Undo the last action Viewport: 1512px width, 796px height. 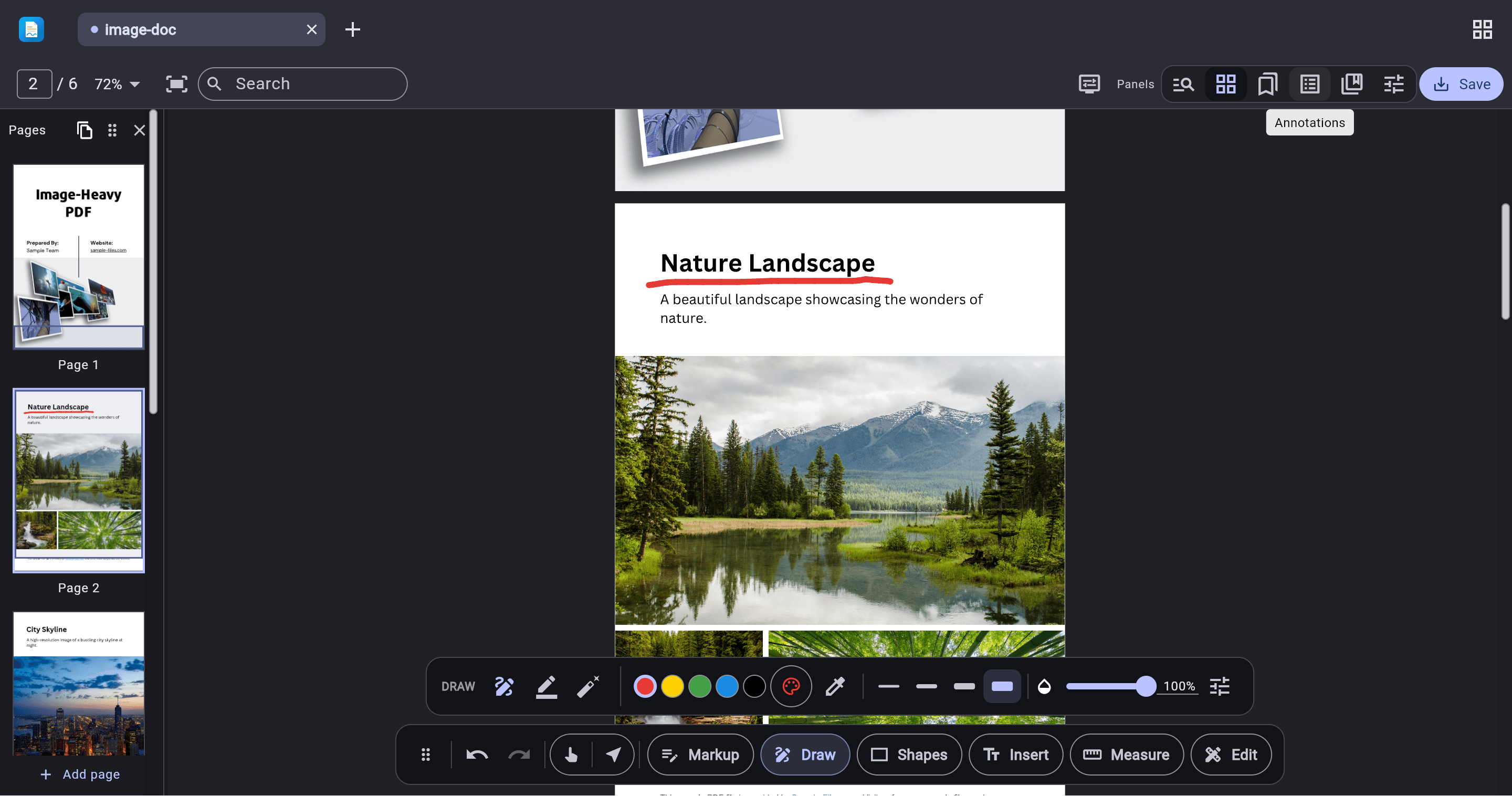click(x=477, y=755)
